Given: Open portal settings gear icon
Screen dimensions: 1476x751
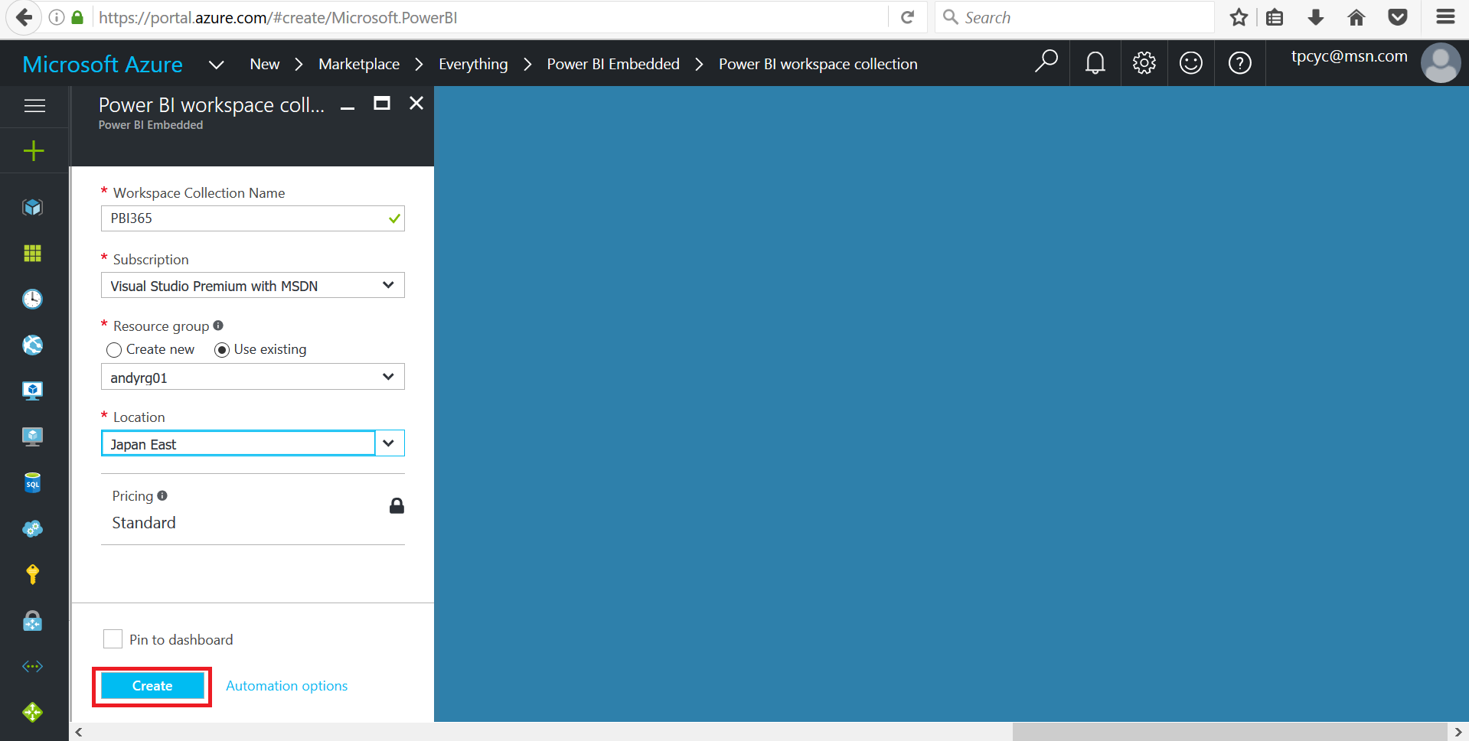Looking at the screenshot, I should tap(1144, 63).
